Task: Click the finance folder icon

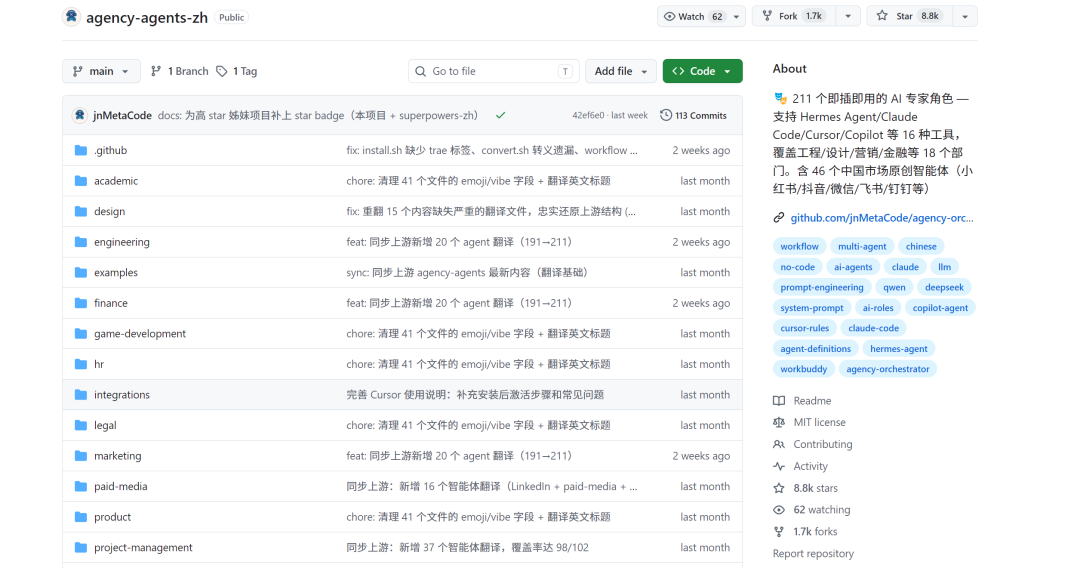Action: coord(81,303)
